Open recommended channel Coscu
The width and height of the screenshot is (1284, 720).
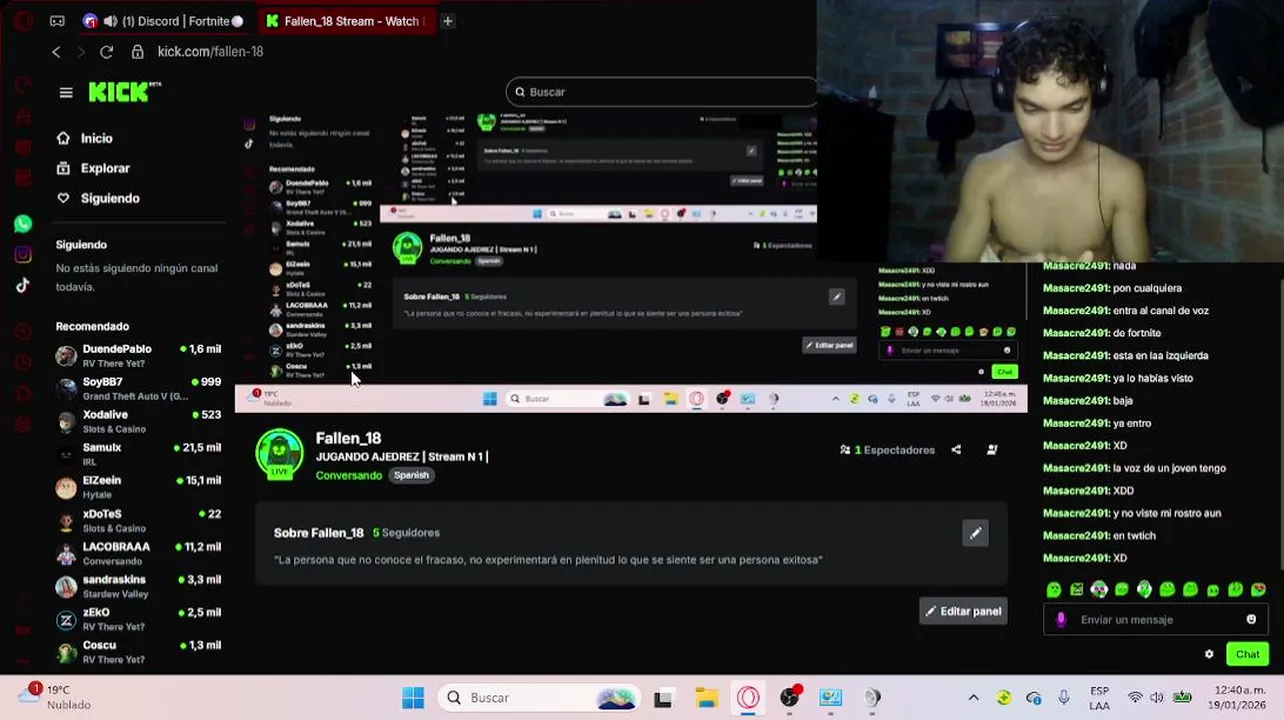[x=139, y=653]
